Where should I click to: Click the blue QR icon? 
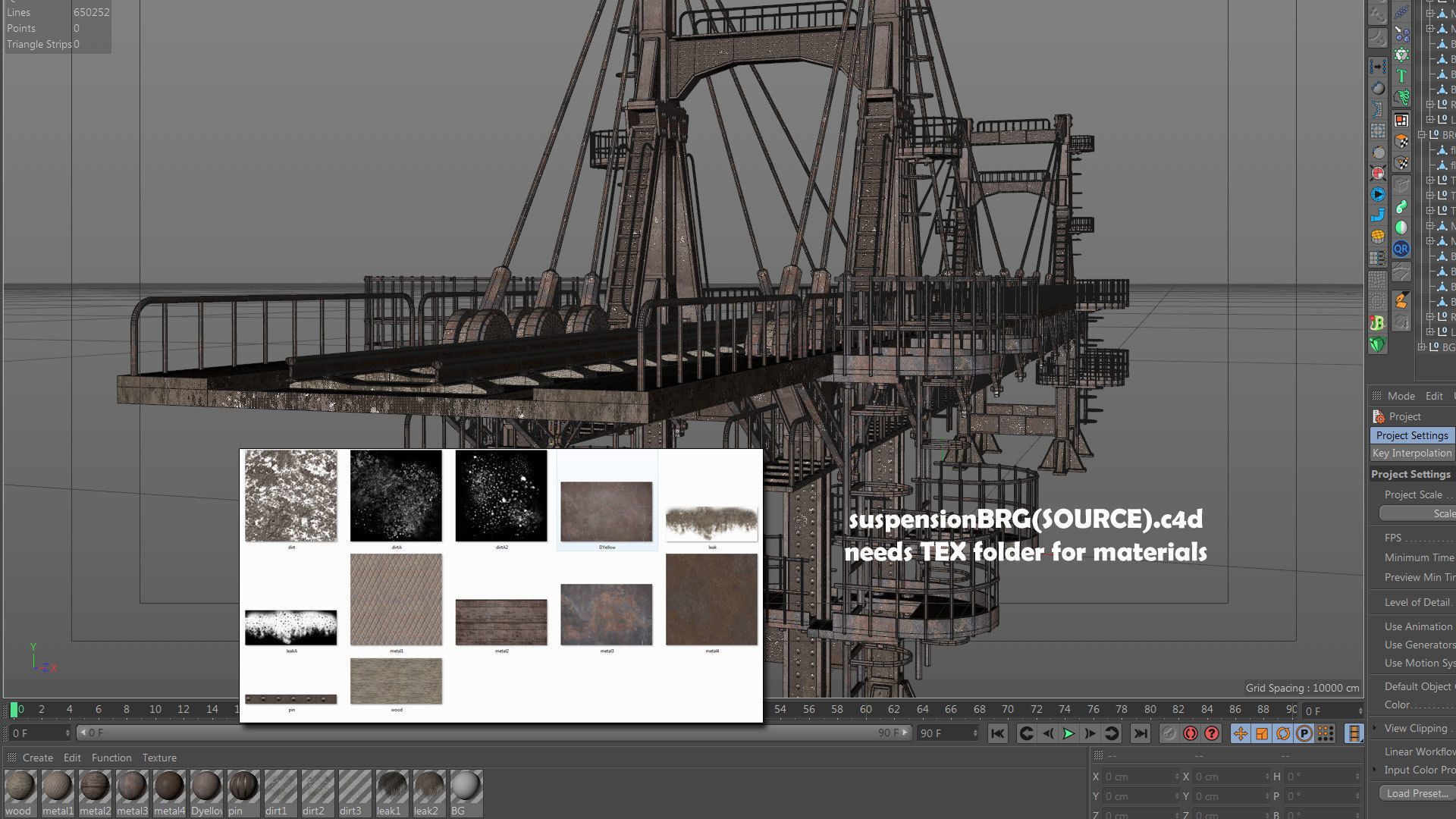click(x=1401, y=249)
